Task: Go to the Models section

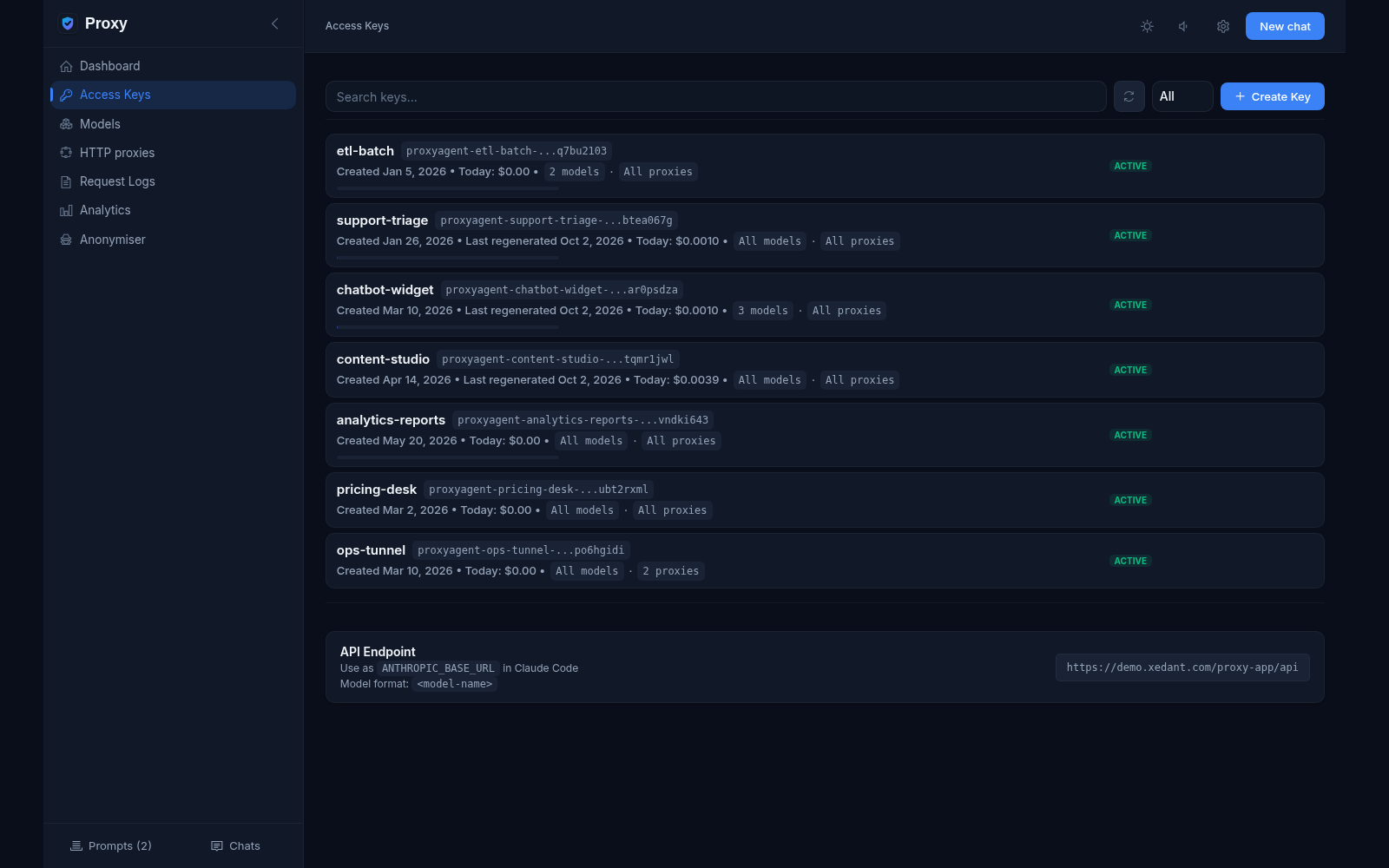Action: [173, 124]
